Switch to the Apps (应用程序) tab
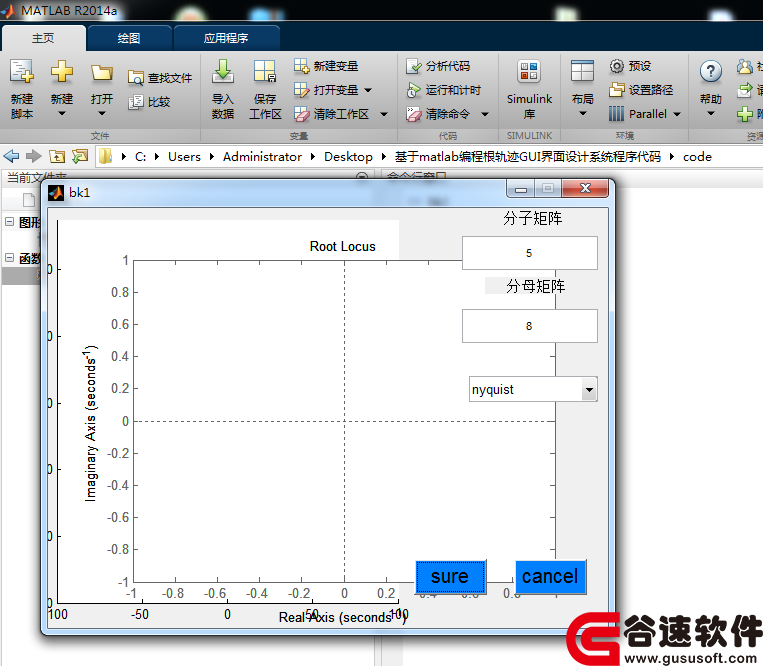The image size is (763, 666). click(x=226, y=38)
